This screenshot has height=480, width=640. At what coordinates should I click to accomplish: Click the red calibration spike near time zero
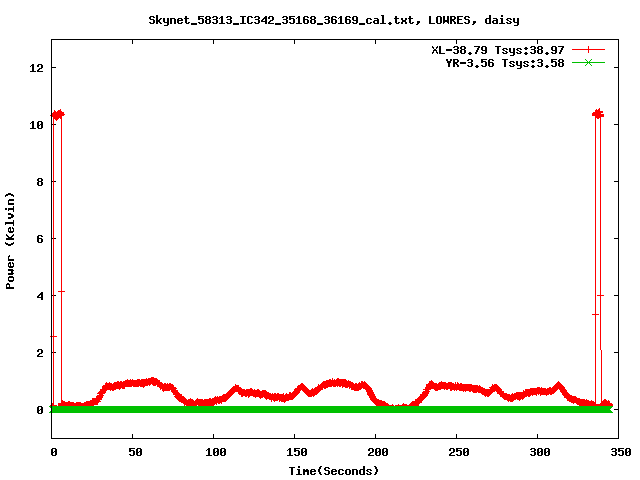pyautogui.click(x=58, y=257)
